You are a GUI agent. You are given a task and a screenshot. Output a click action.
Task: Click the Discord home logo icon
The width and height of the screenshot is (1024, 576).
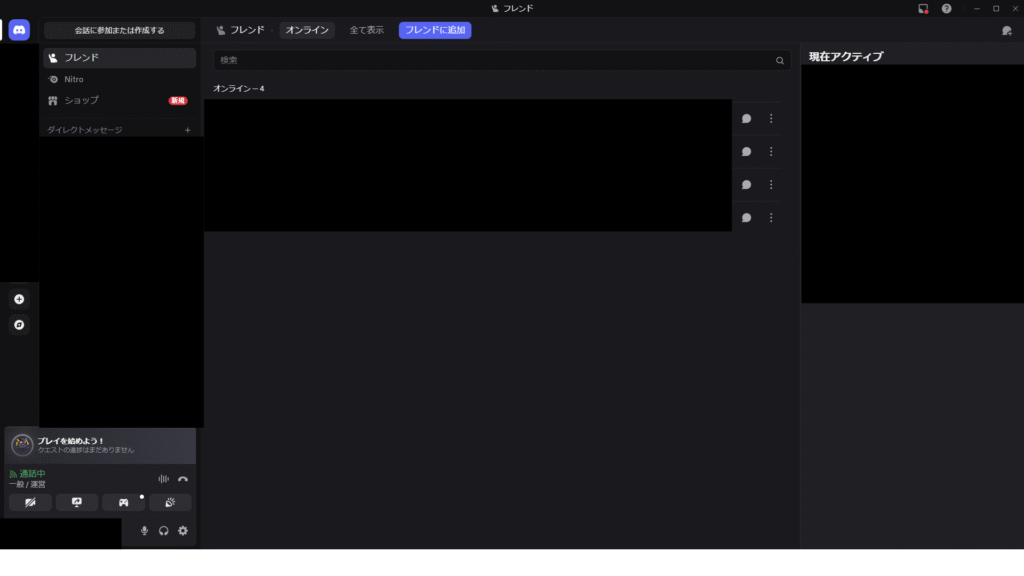(19, 30)
